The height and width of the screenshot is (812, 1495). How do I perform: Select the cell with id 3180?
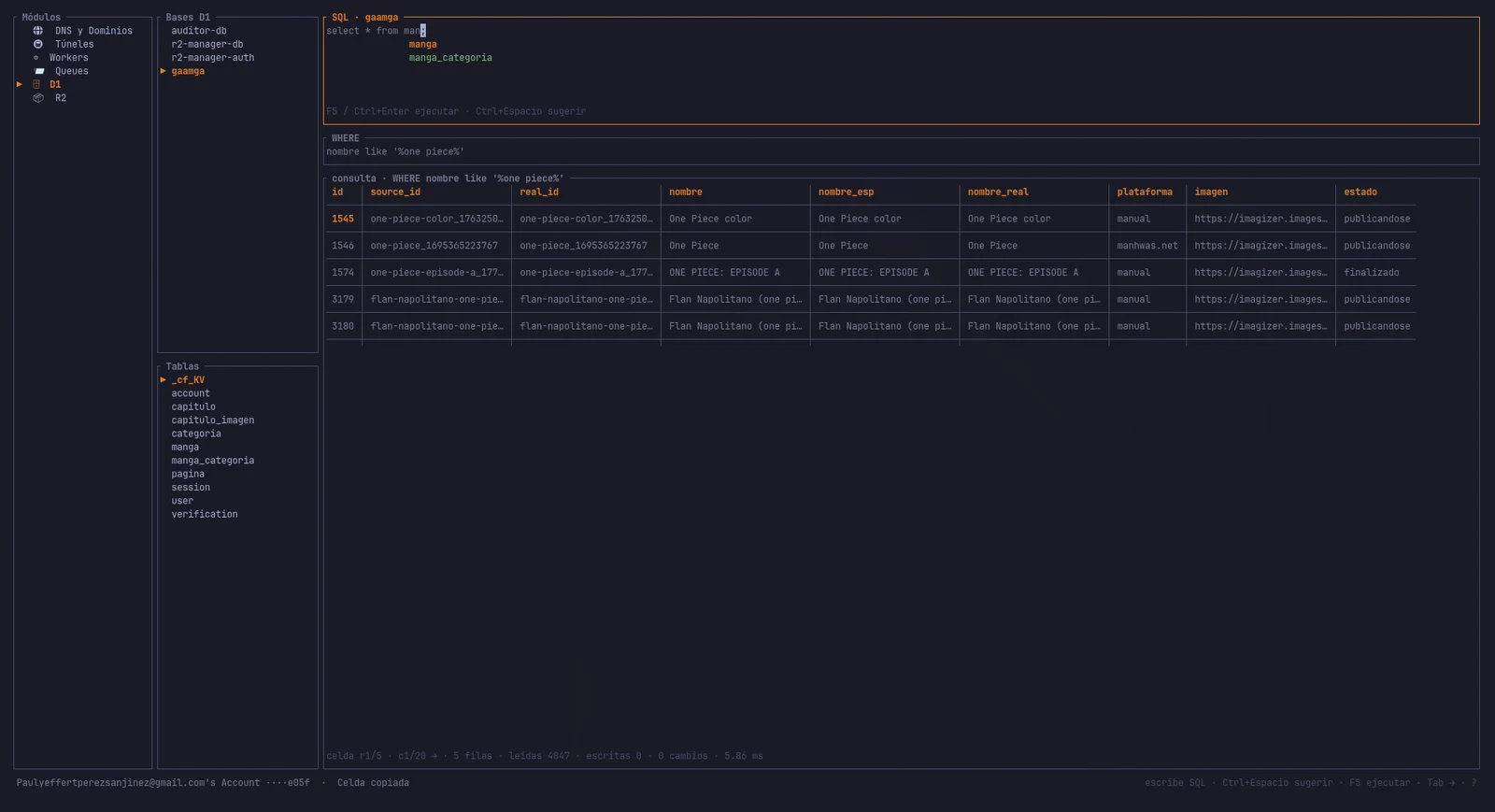point(342,326)
